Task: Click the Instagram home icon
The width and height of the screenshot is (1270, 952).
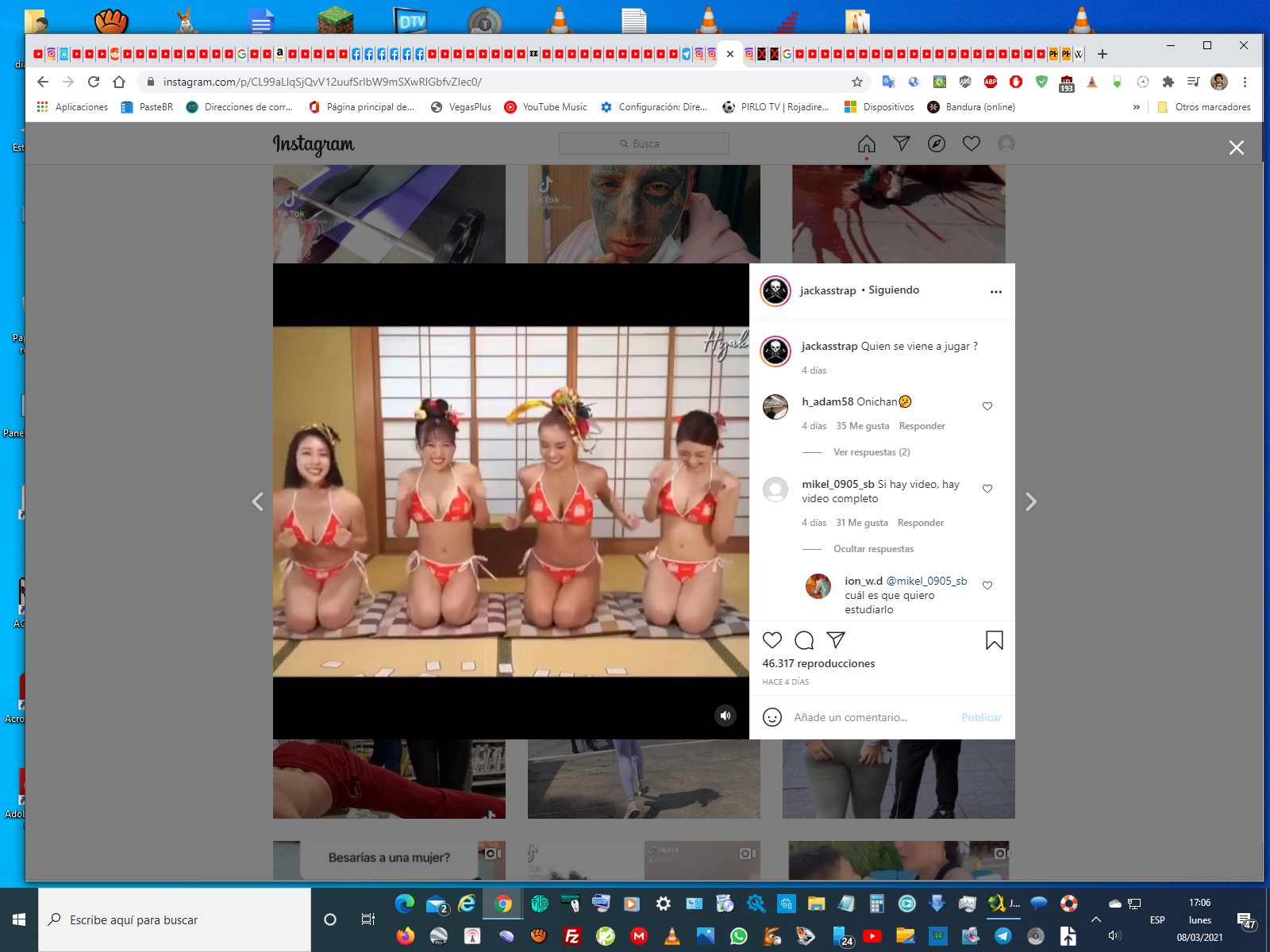Action: pos(866,144)
